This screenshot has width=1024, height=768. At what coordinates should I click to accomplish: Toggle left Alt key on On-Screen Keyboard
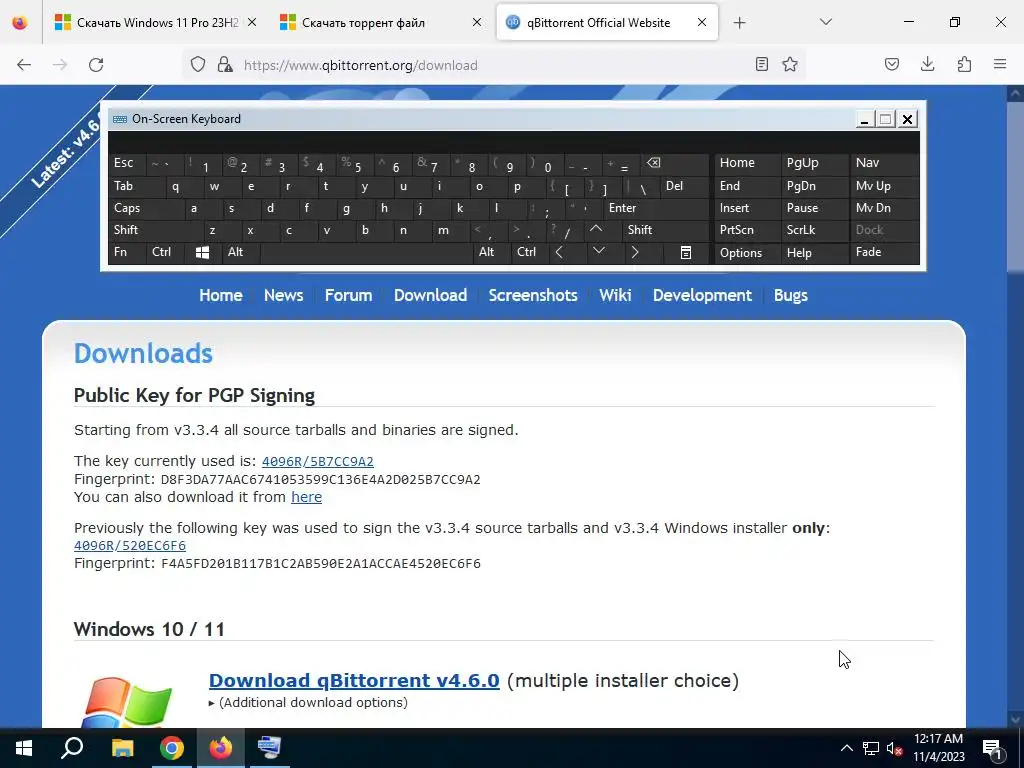(x=240, y=253)
